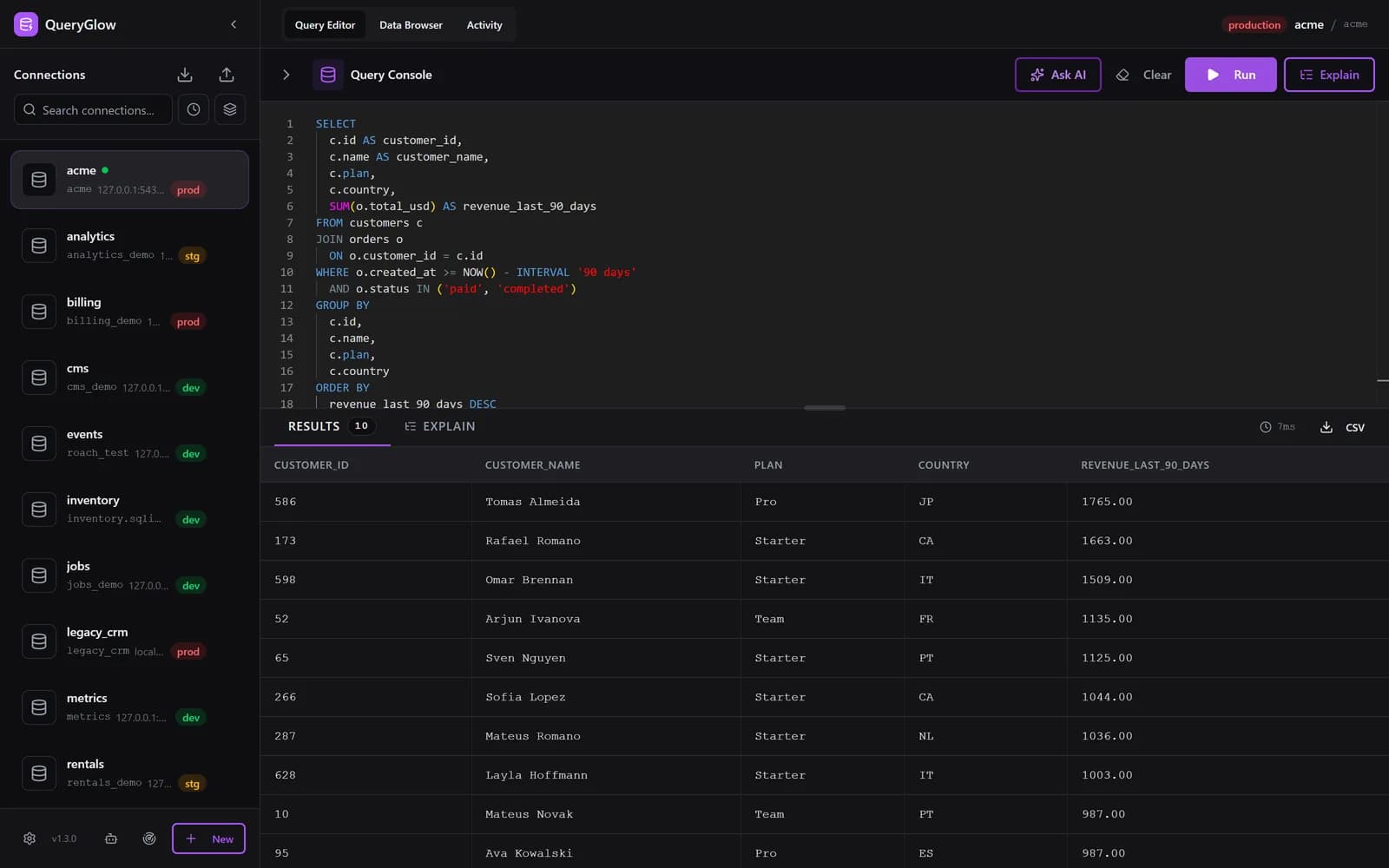Select the inventory connection database icon
The width and height of the screenshot is (1389, 868).
pyautogui.click(x=39, y=510)
